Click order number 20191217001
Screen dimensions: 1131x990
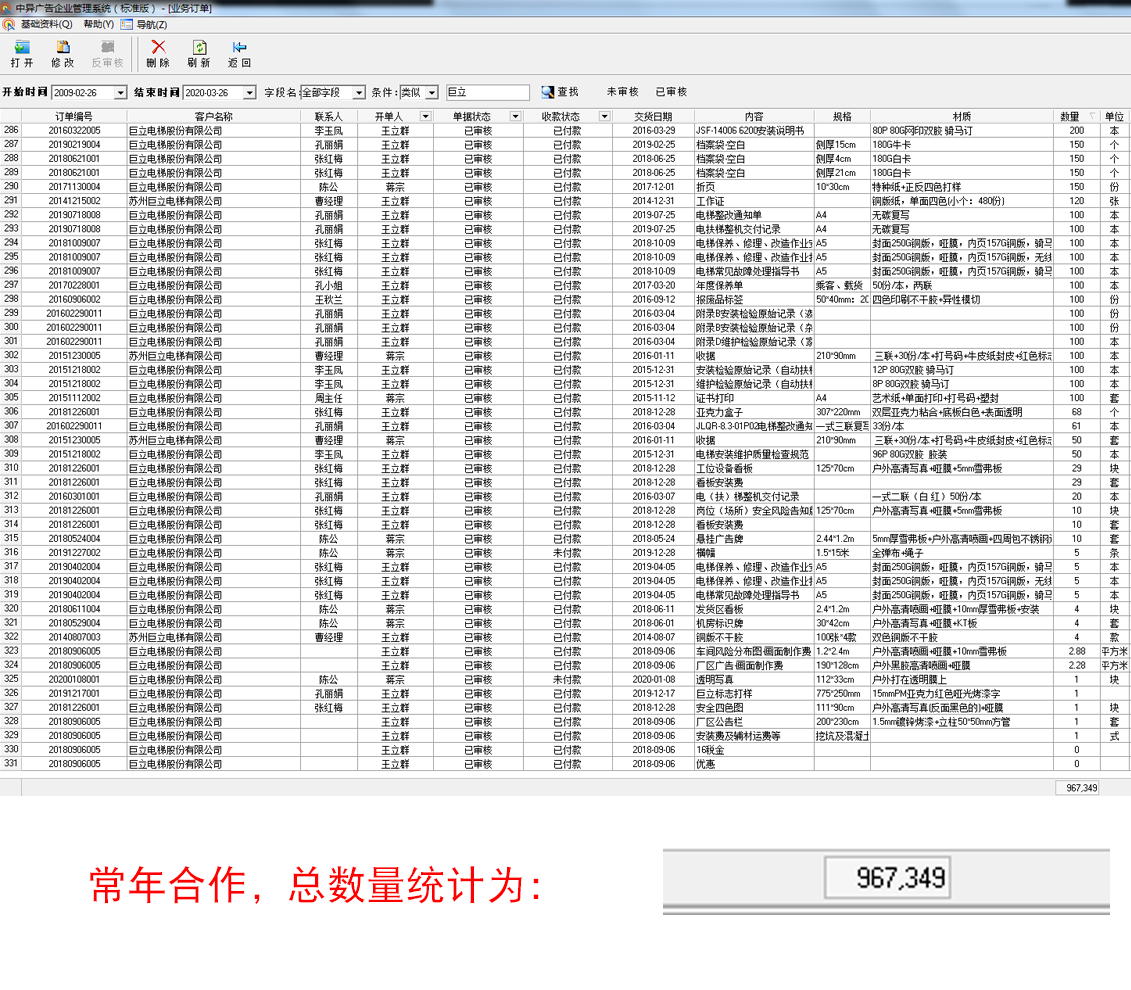74,694
